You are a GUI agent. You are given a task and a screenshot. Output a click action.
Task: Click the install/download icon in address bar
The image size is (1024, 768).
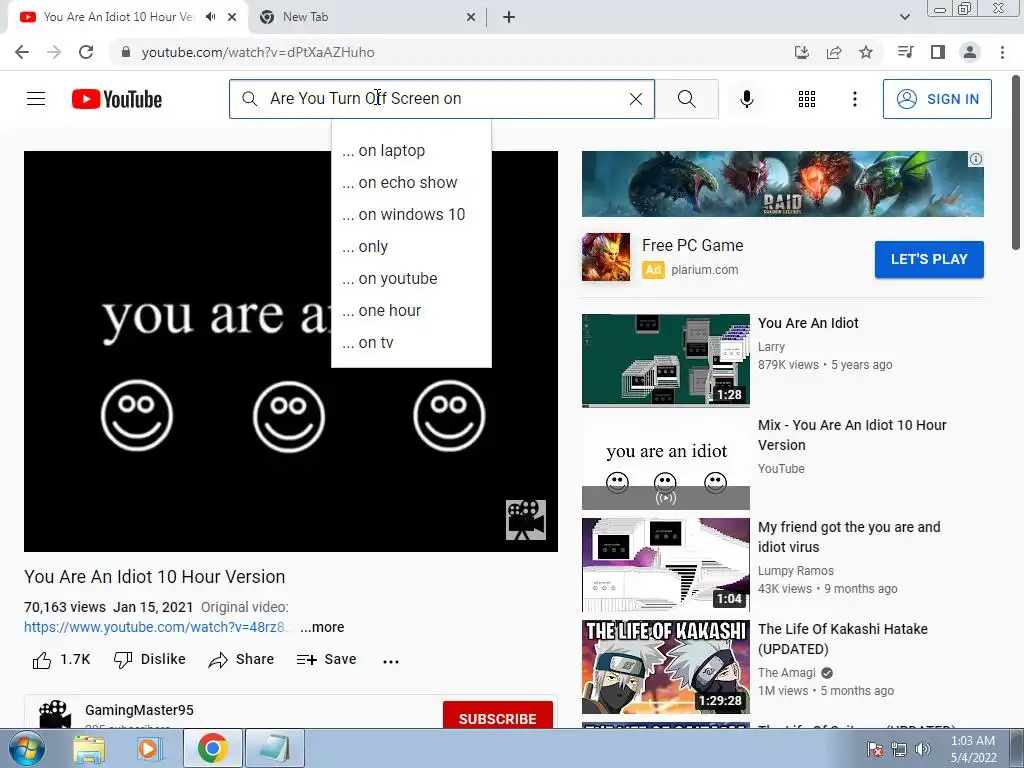(801, 52)
